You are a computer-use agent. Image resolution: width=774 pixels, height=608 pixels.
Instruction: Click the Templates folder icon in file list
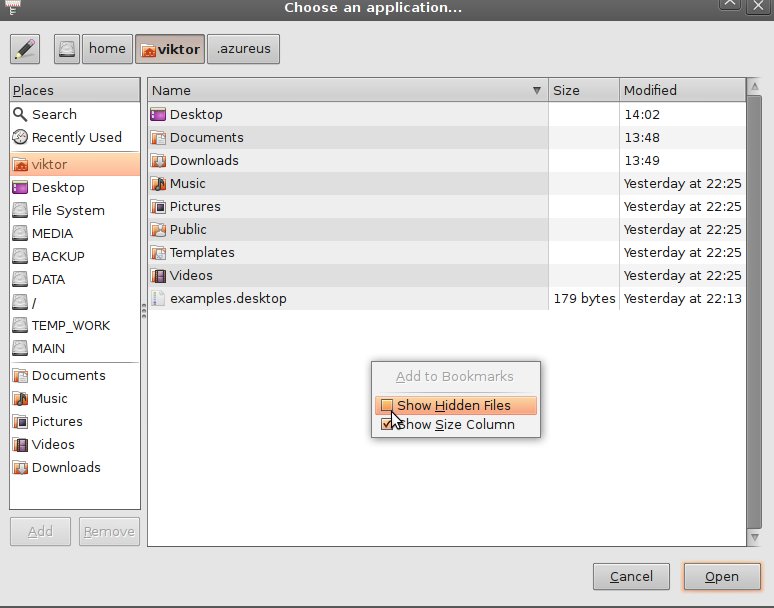click(x=158, y=253)
